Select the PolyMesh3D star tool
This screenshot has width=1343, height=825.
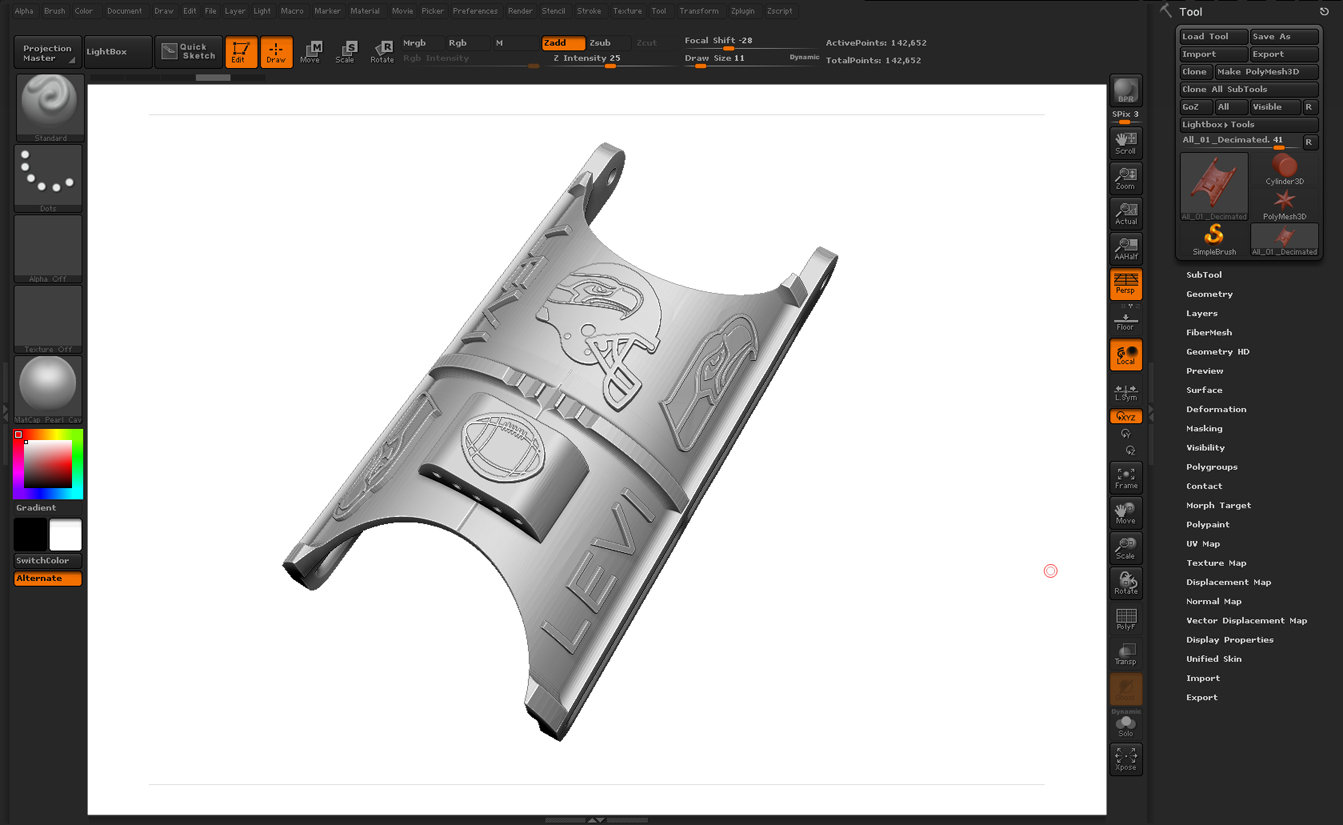click(x=1284, y=204)
